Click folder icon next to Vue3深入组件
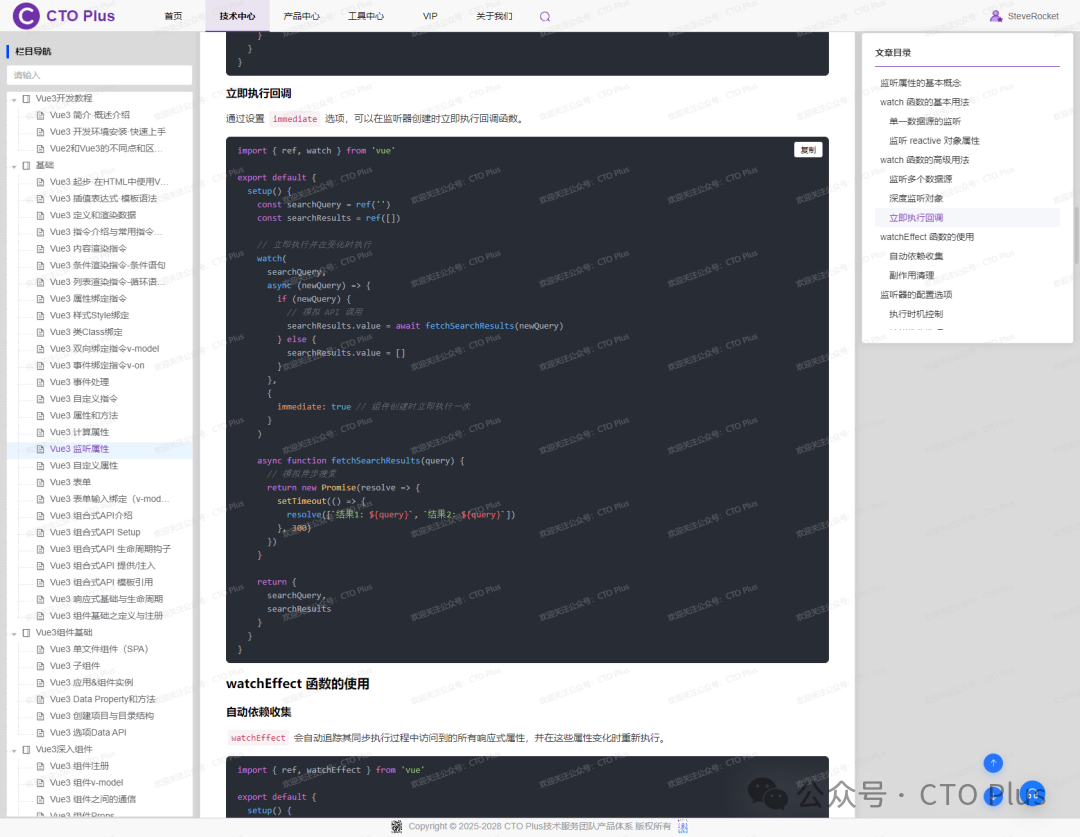The image size is (1080, 837). [x=27, y=750]
